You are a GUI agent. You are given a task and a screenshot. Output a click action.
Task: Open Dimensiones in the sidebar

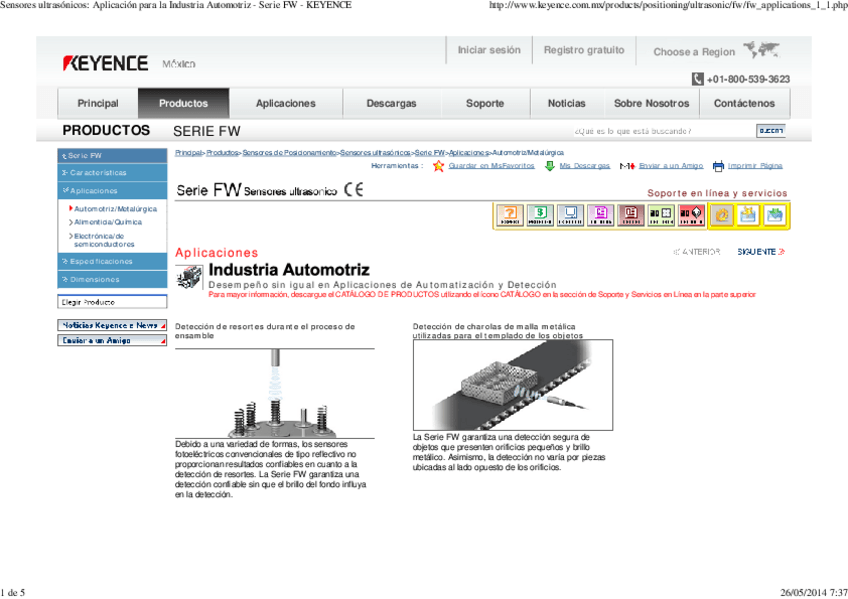pyautogui.click(x=112, y=279)
